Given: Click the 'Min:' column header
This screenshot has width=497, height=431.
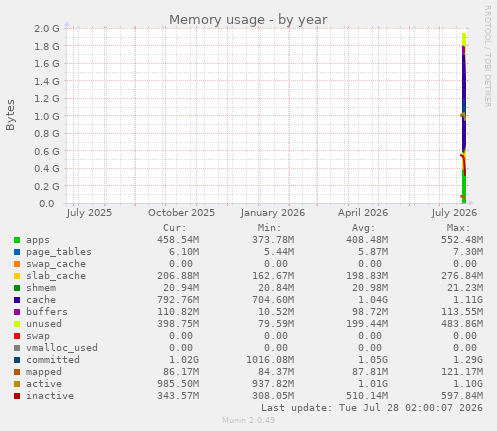Looking at the screenshot, I should coord(269,228).
